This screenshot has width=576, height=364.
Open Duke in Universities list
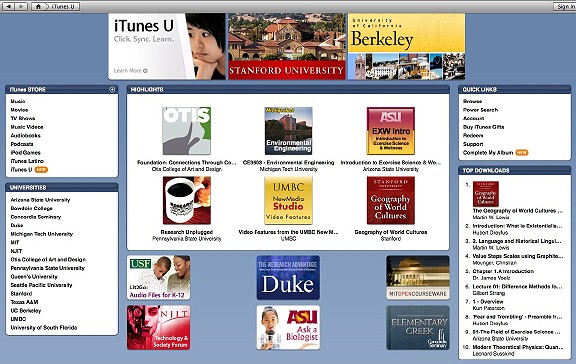click(x=17, y=225)
